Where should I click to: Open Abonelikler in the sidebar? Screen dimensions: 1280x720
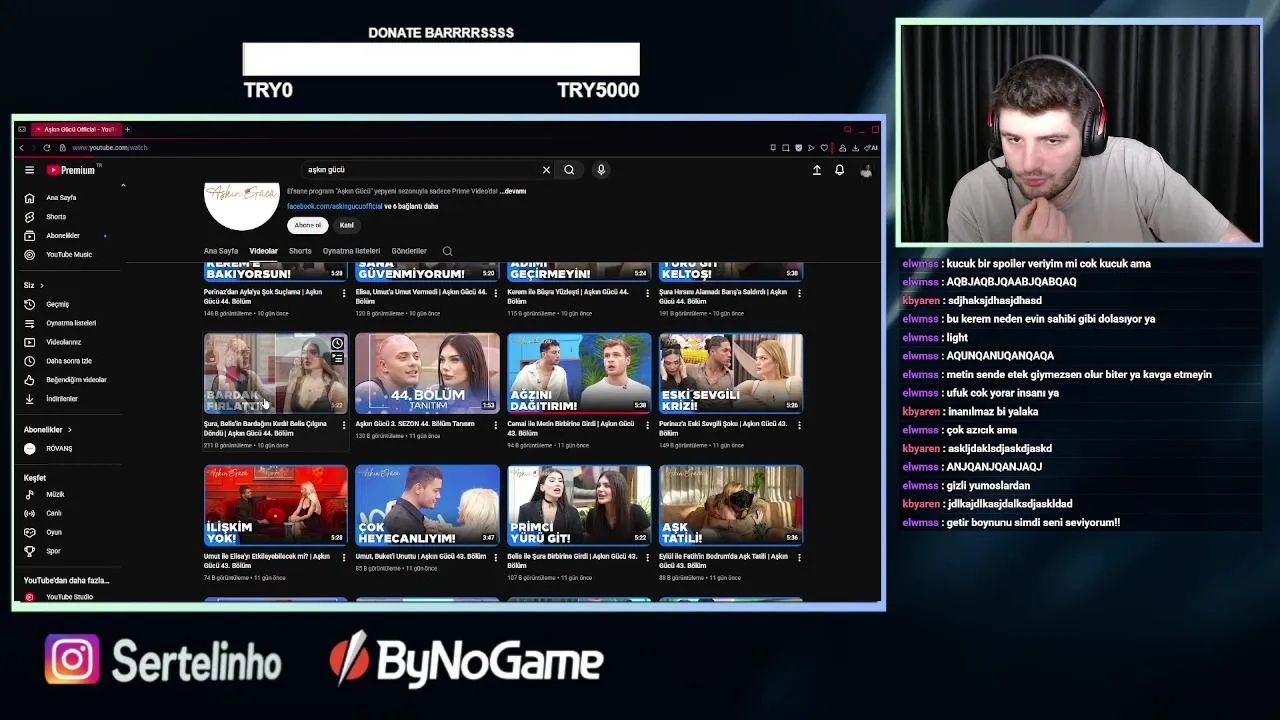65,236
